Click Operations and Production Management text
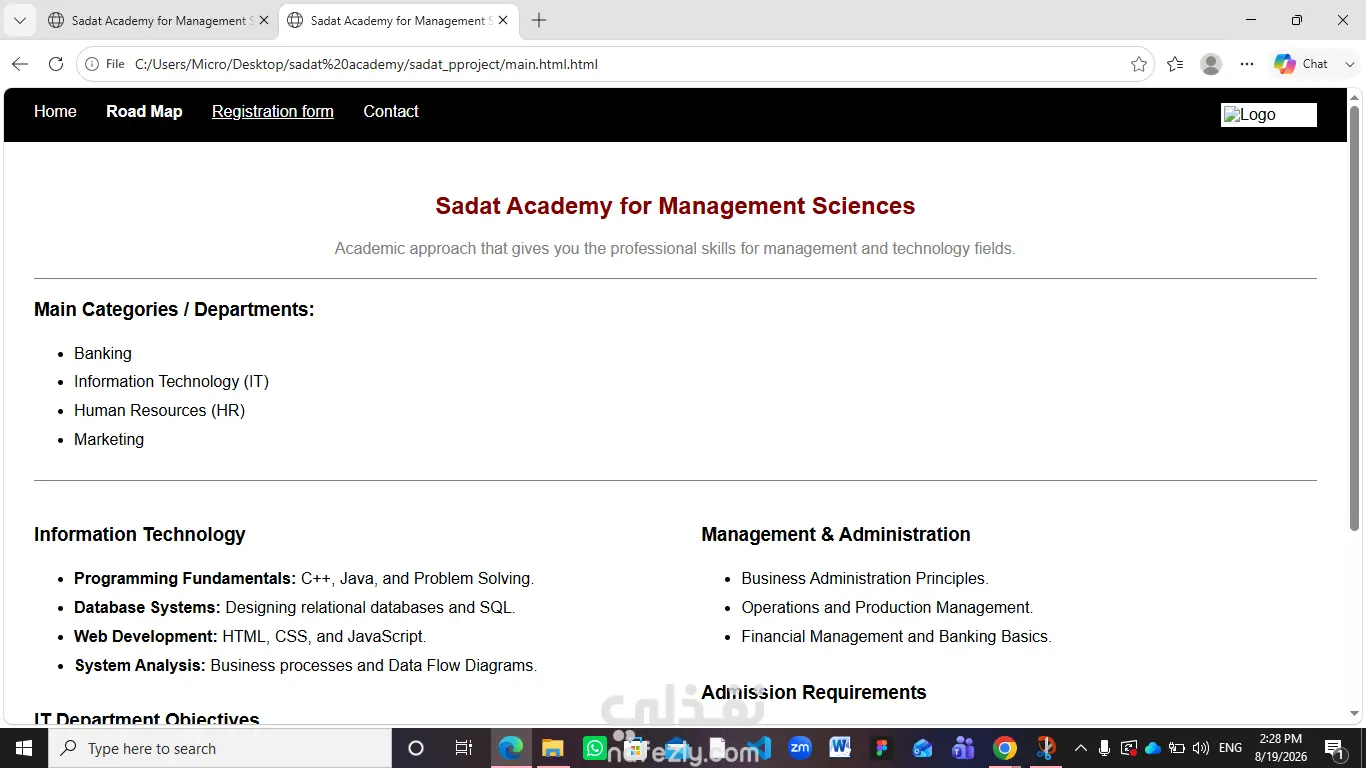The image size is (1366, 768). [887, 607]
